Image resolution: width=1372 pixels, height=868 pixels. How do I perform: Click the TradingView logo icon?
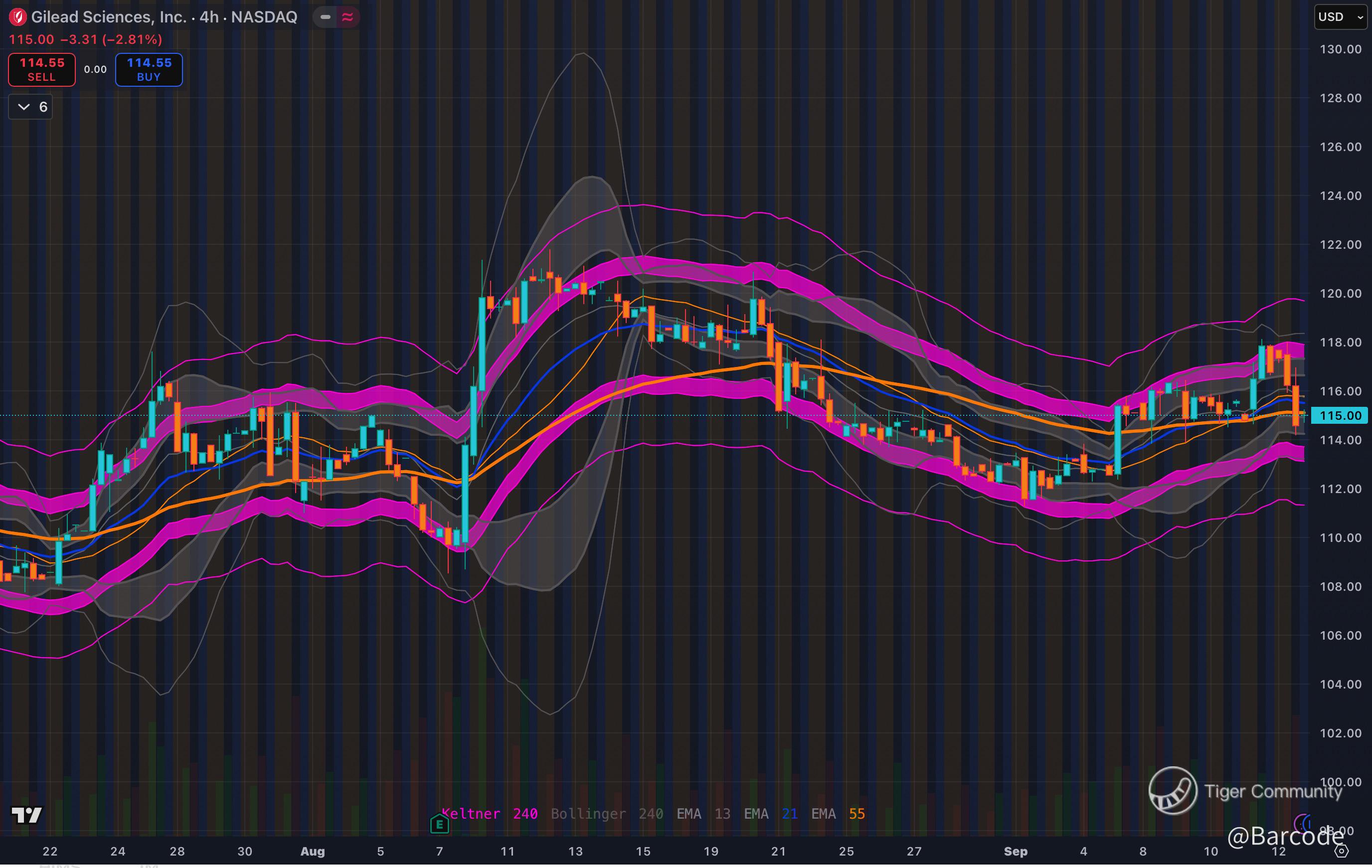point(27,815)
